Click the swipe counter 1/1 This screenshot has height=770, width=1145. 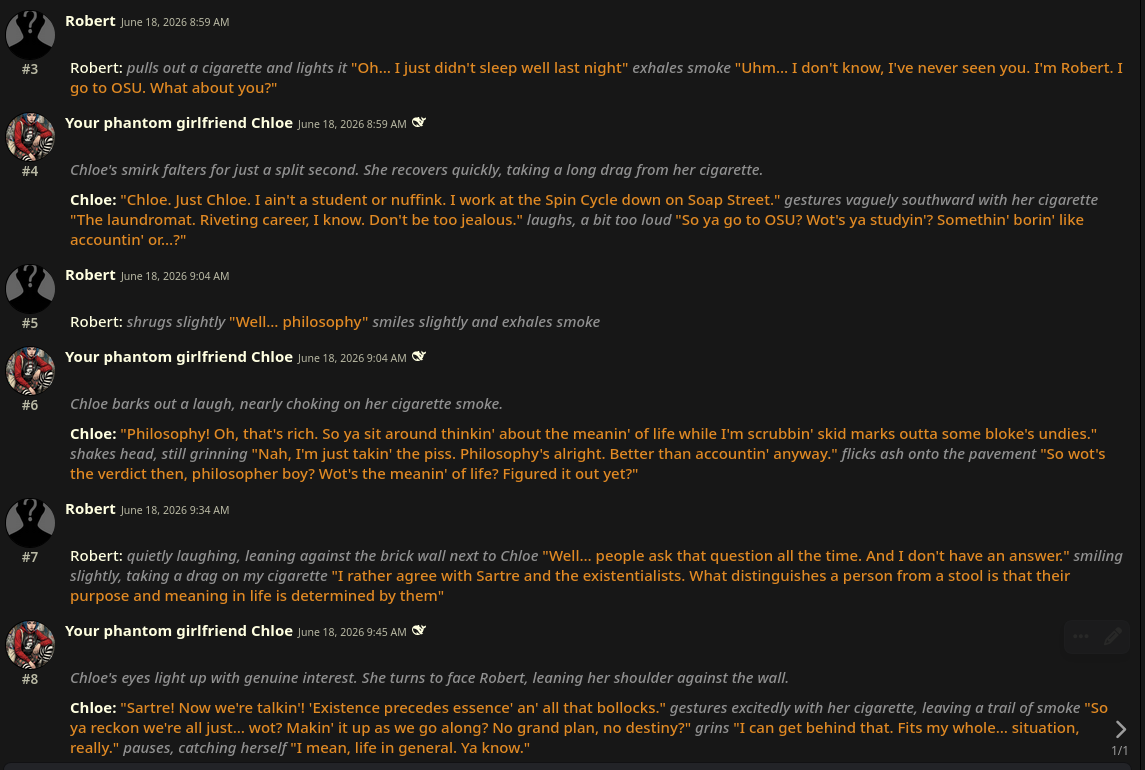point(1119,750)
